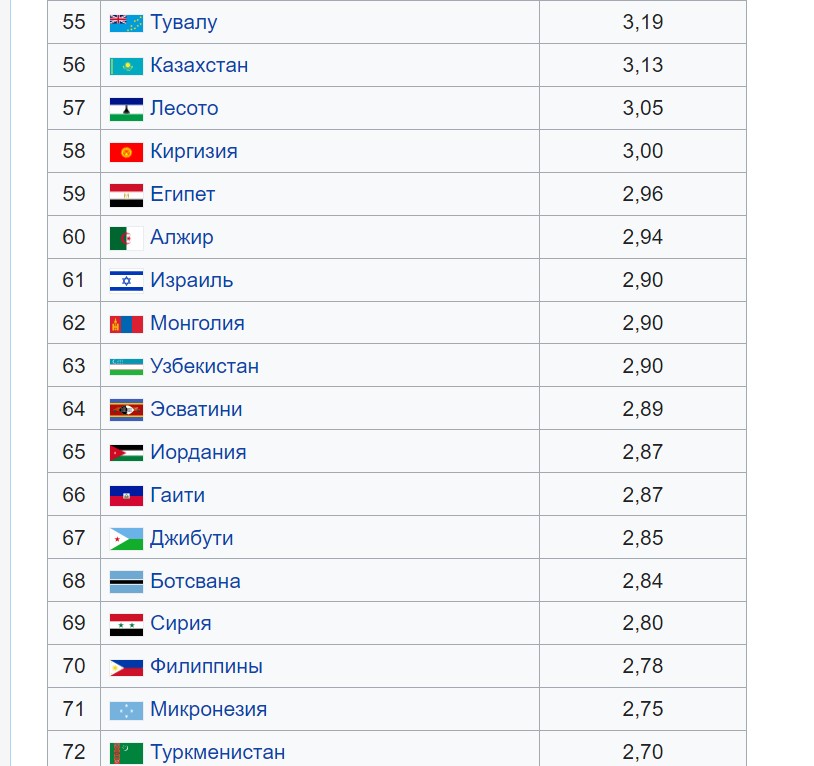Open the Египет link
This screenshot has height=766, width=814.
[x=182, y=194]
